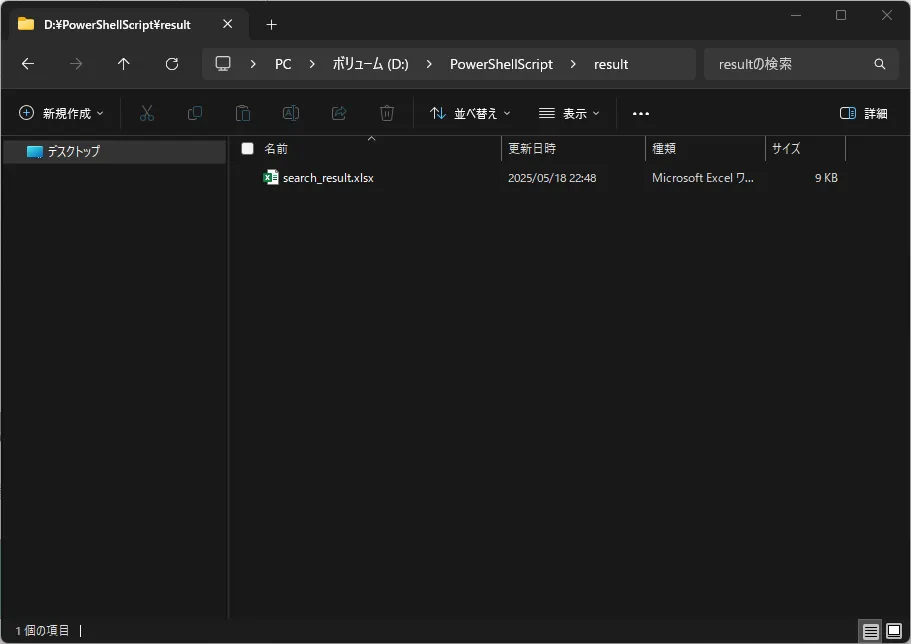The image size is (911, 644).
Task: Maximize the Explorer window
Action: (841, 16)
